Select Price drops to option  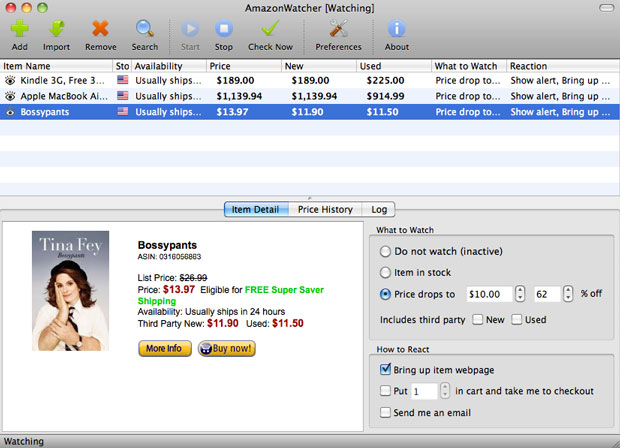(385, 294)
